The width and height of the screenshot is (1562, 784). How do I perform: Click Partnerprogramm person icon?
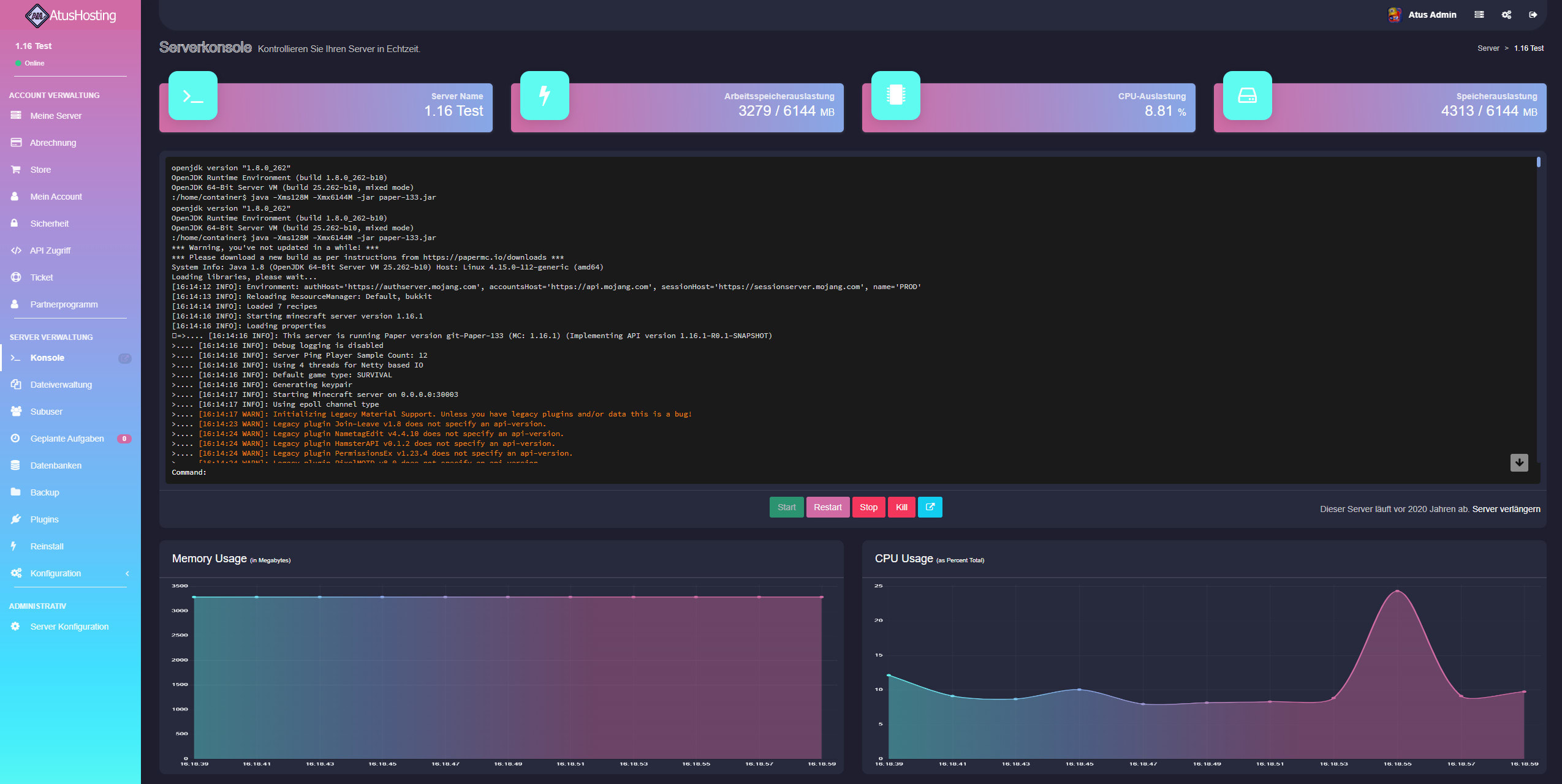click(x=15, y=304)
